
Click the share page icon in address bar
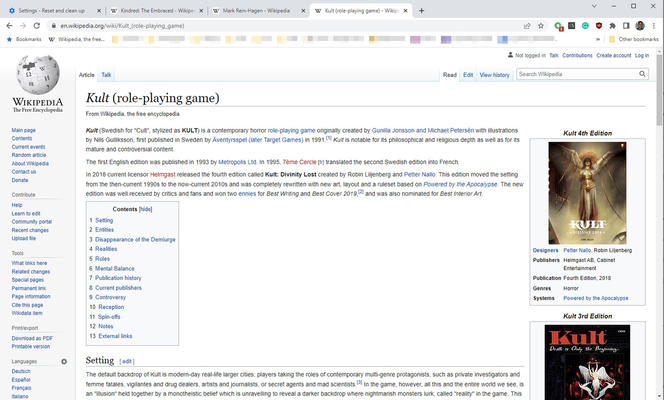click(x=527, y=26)
